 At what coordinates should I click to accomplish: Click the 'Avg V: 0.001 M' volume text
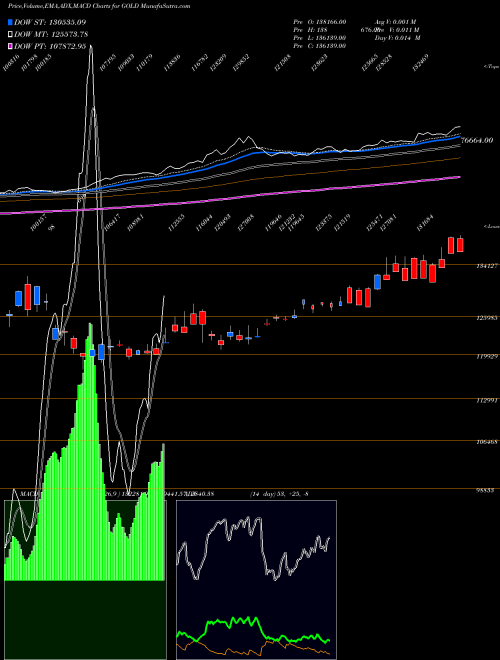(395, 21)
